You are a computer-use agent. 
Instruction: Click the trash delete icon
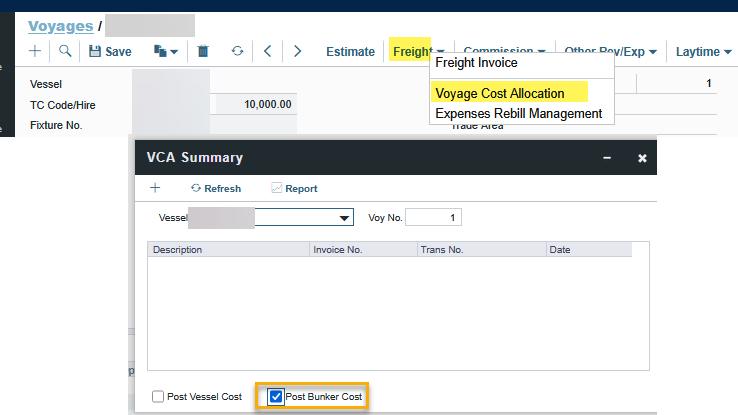pyautogui.click(x=203, y=51)
